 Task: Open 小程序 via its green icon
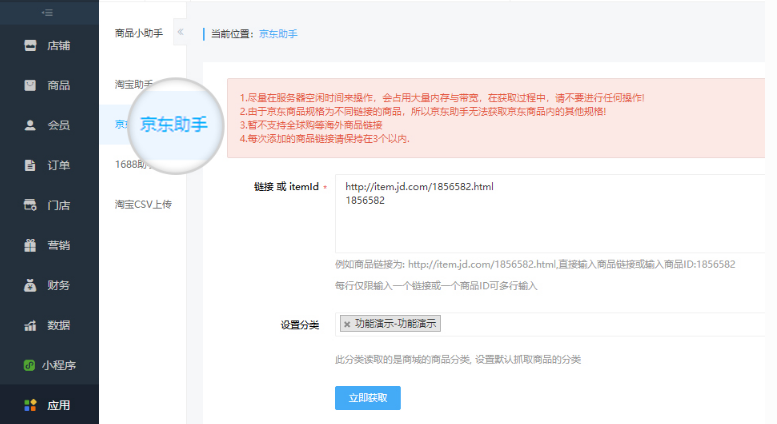coord(29,365)
